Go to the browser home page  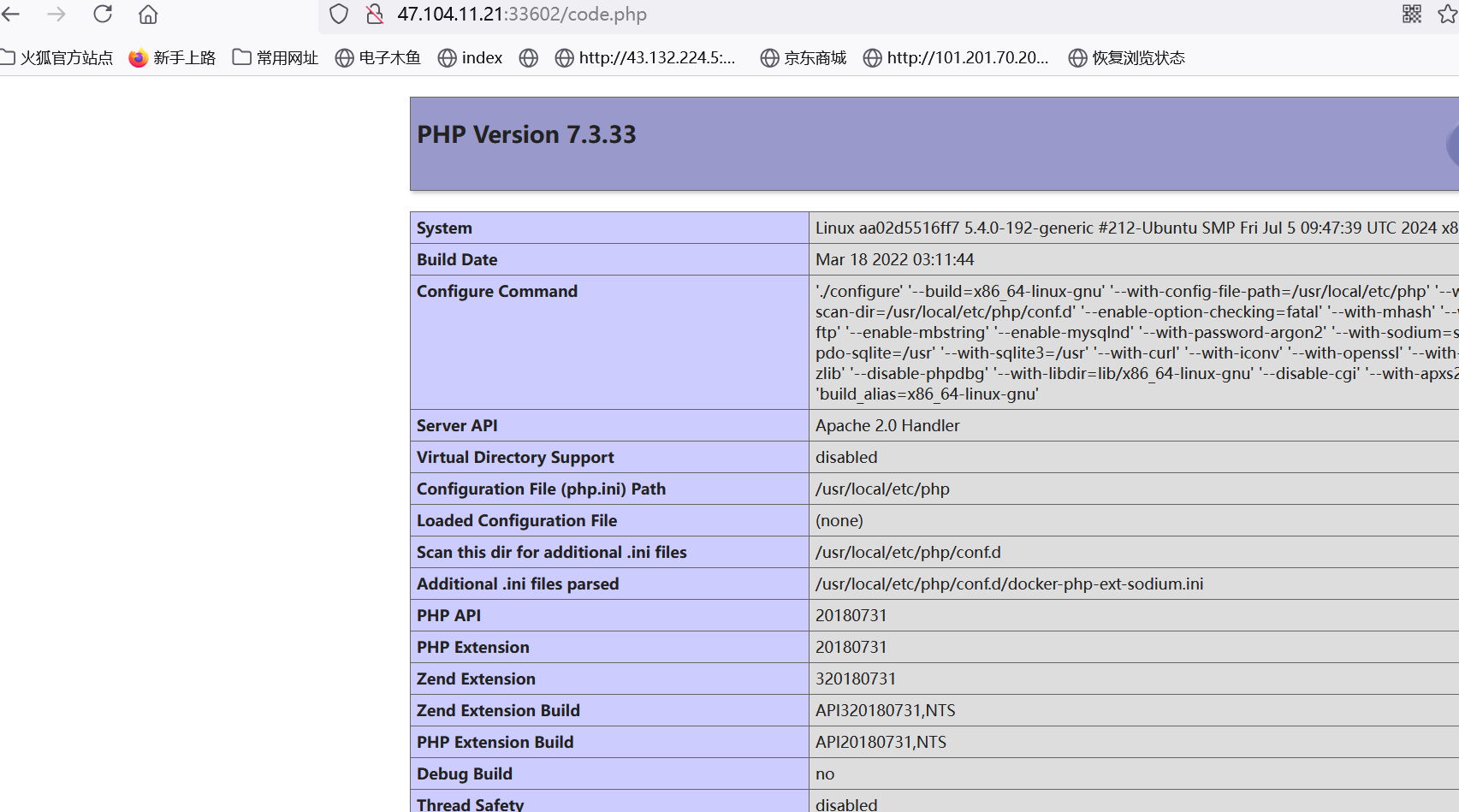click(148, 15)
